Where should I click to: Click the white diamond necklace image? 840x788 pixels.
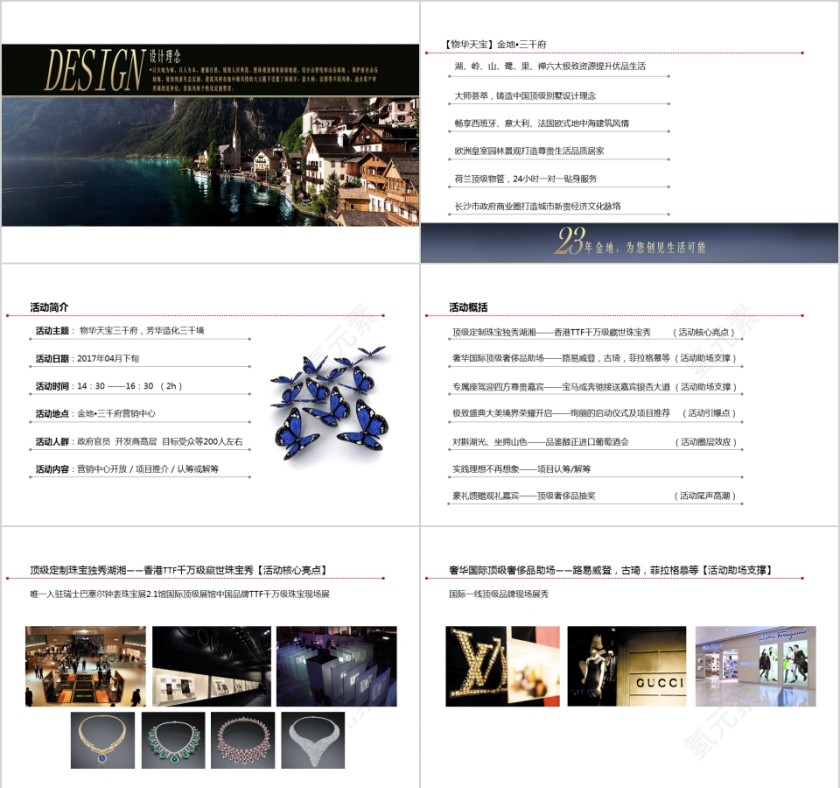point(312,740)
